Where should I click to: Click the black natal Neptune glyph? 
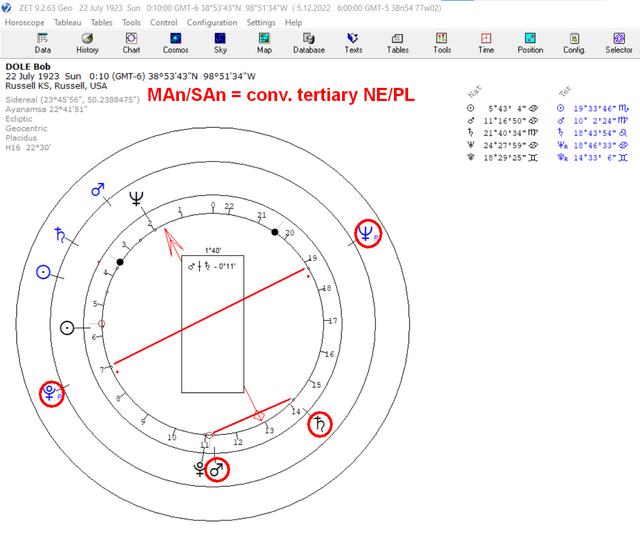[x=136, y=199]
